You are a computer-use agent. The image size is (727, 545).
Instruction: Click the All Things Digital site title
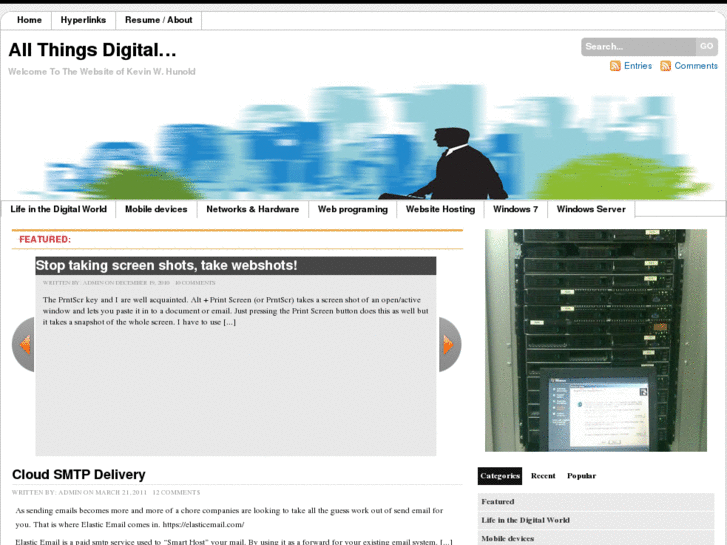click(x=92, y=50)
